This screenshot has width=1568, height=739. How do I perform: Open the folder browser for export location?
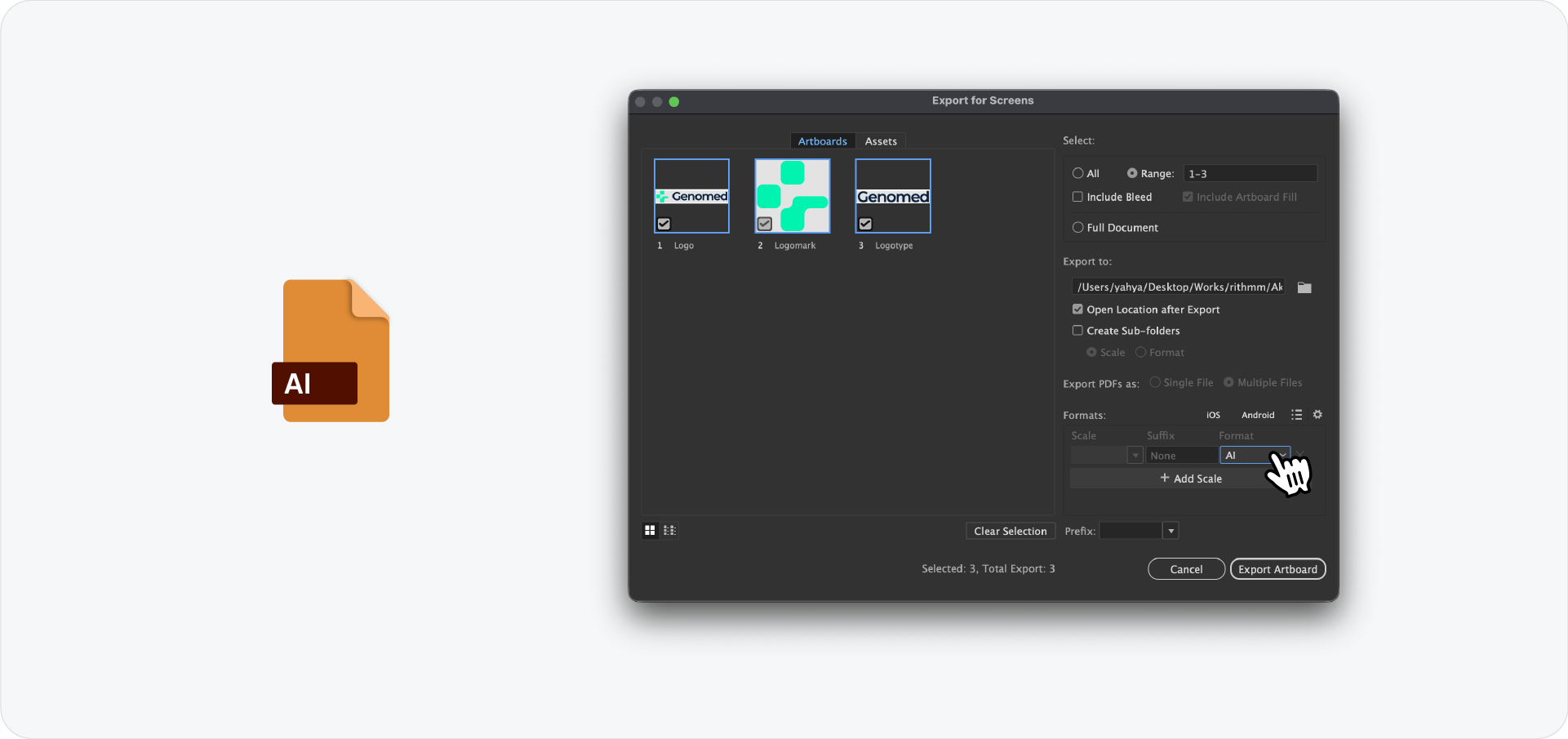(x=1304, y=287)
